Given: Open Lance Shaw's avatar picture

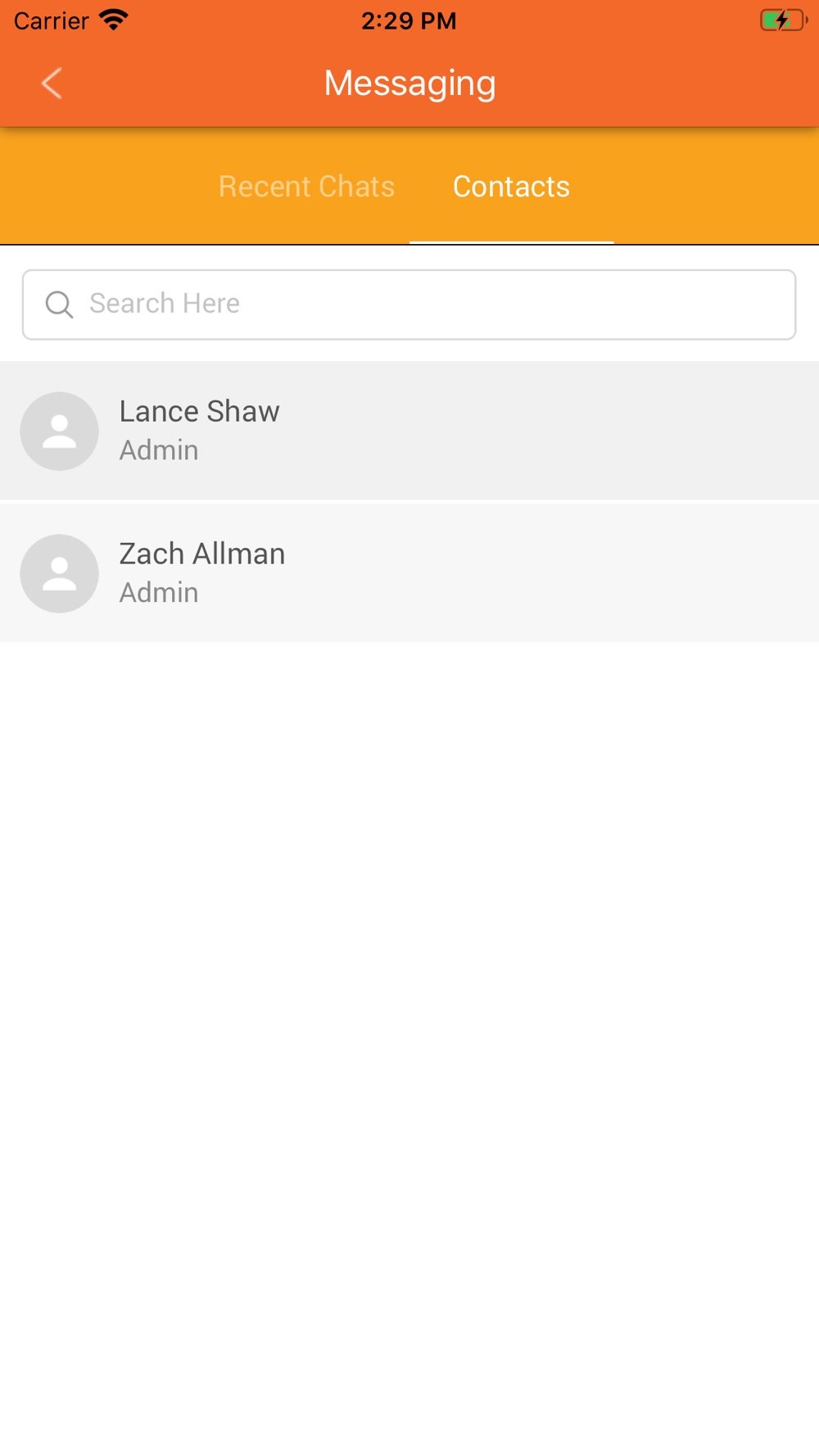Looking at the screenshot, I should pos(59,431).
